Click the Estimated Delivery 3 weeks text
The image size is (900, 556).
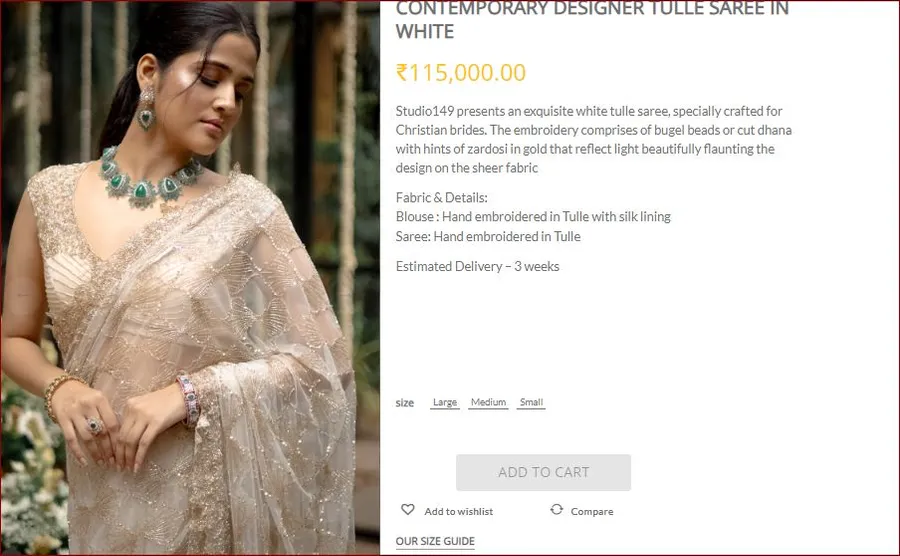click(x=478, y=266)
